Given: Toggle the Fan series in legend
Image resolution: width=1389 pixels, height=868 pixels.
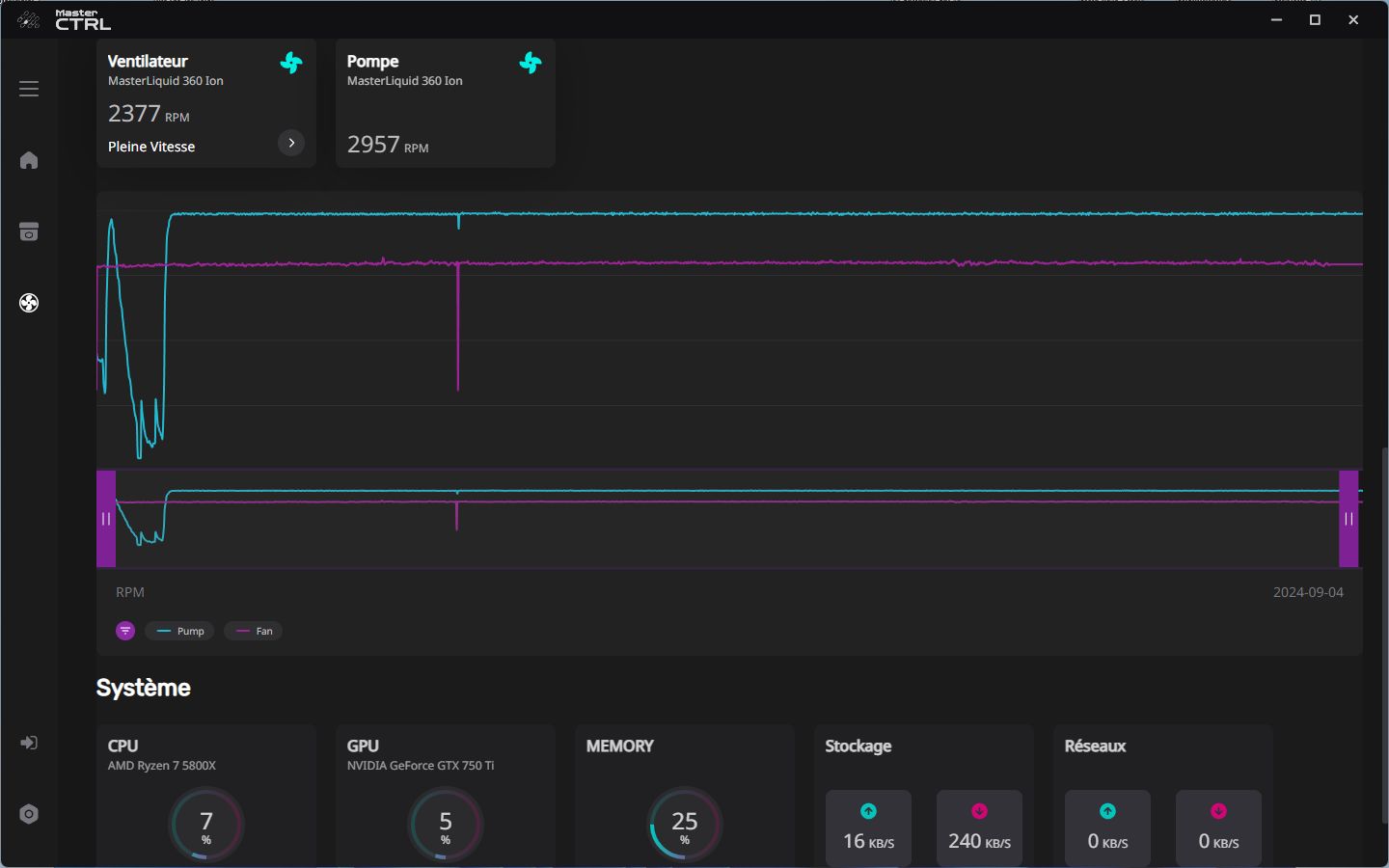Looking at the screenshot, I should pos(254,631).
